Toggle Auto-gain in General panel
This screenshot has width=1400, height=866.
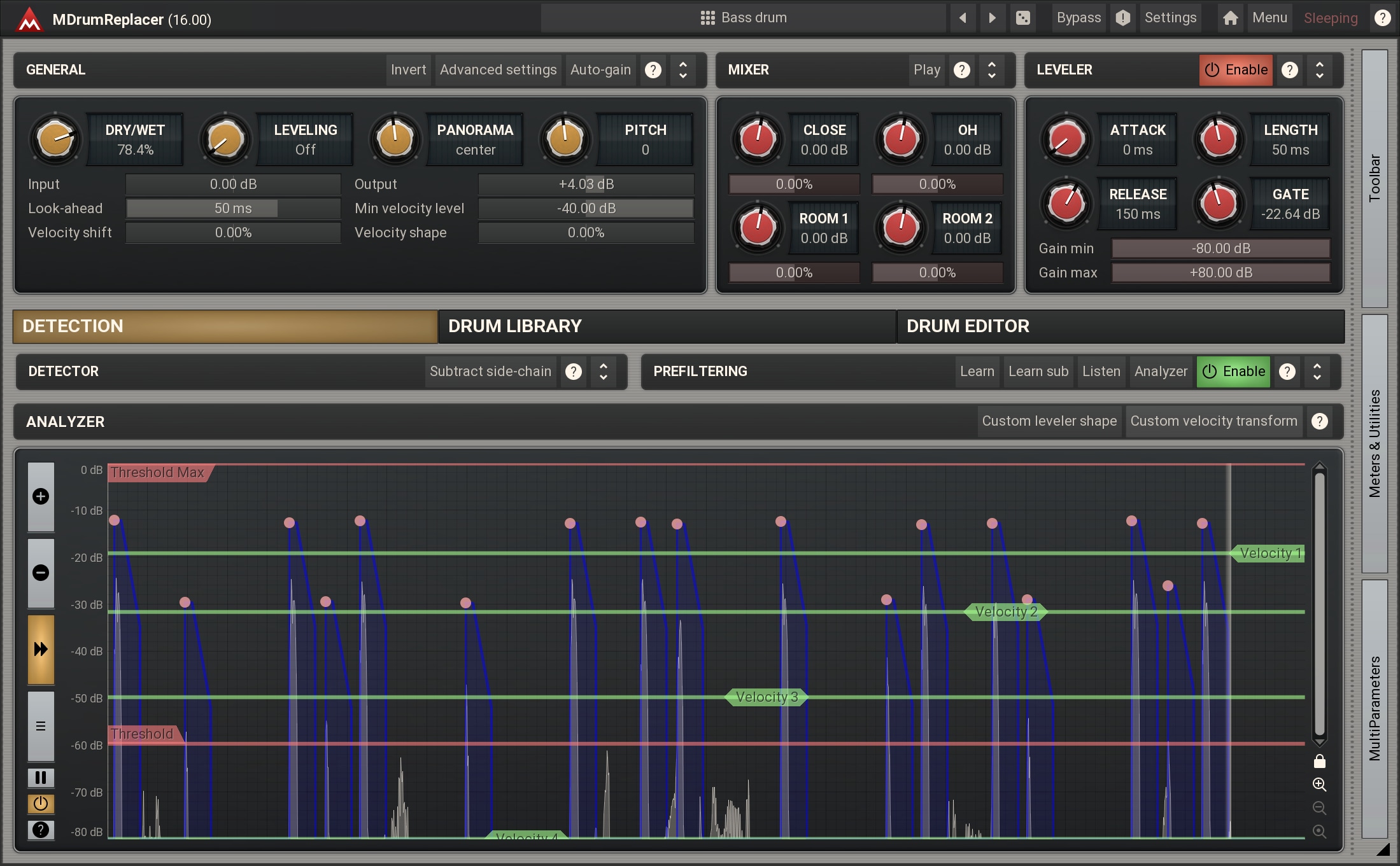tap(600, 70)
